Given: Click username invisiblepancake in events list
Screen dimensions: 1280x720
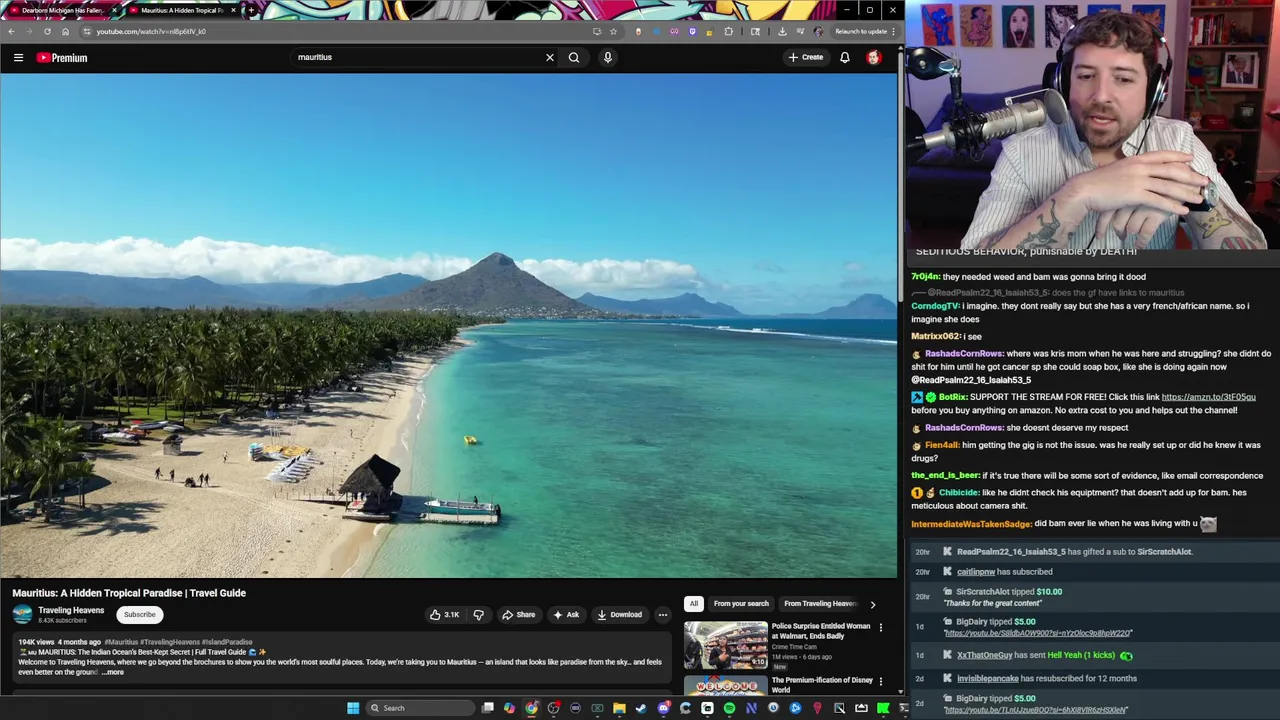Looking at the screenshot, I should [x=987, y=678].
